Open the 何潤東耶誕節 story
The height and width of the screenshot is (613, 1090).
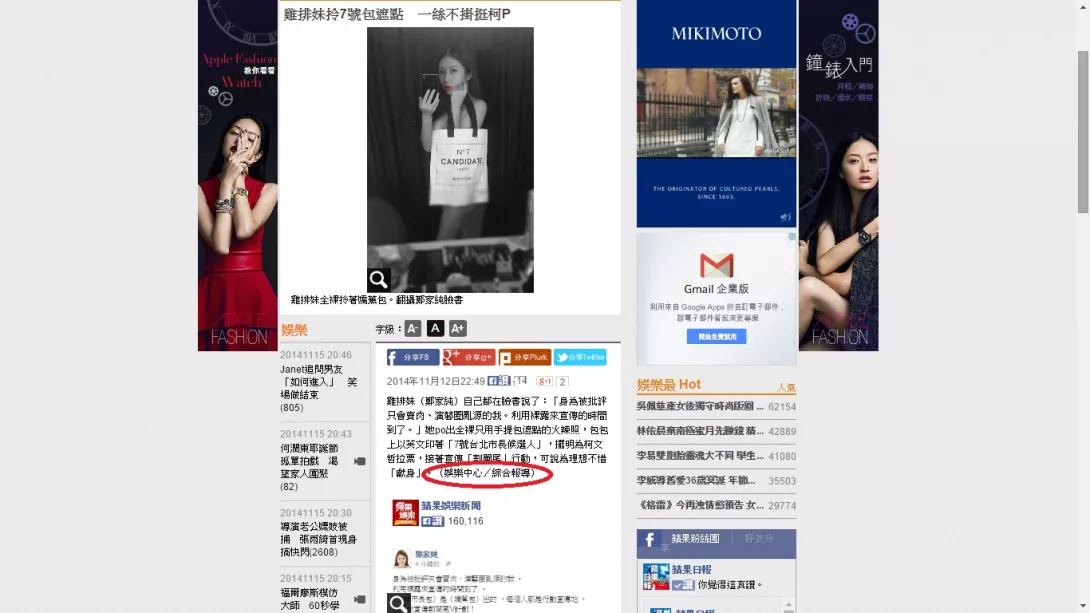coord(309,467)
